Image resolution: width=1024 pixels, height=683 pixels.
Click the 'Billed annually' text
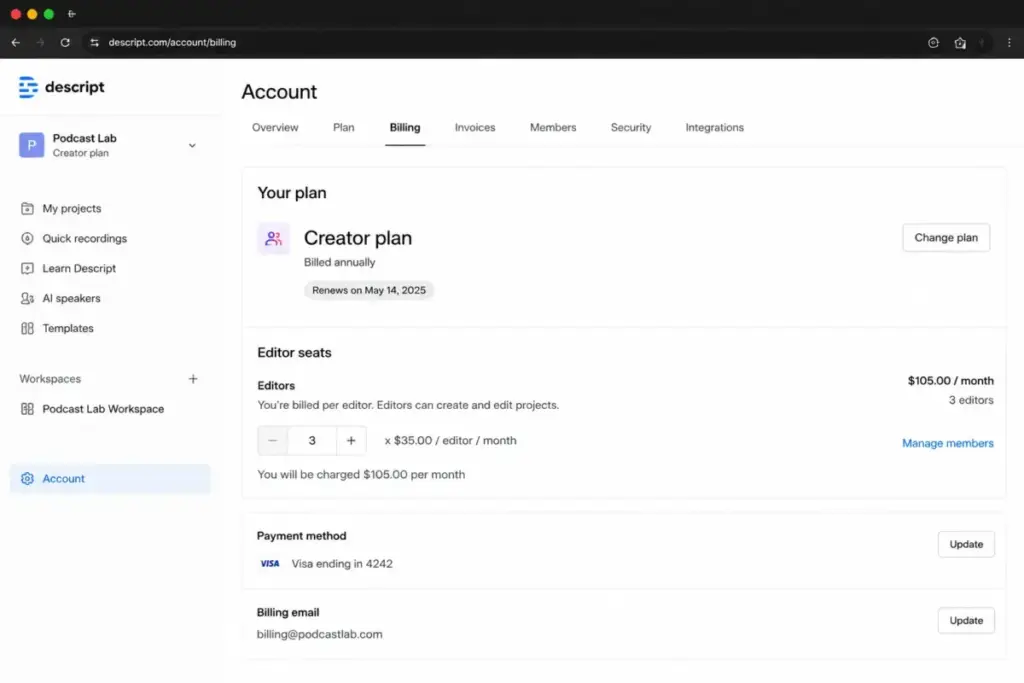(340, 262)
